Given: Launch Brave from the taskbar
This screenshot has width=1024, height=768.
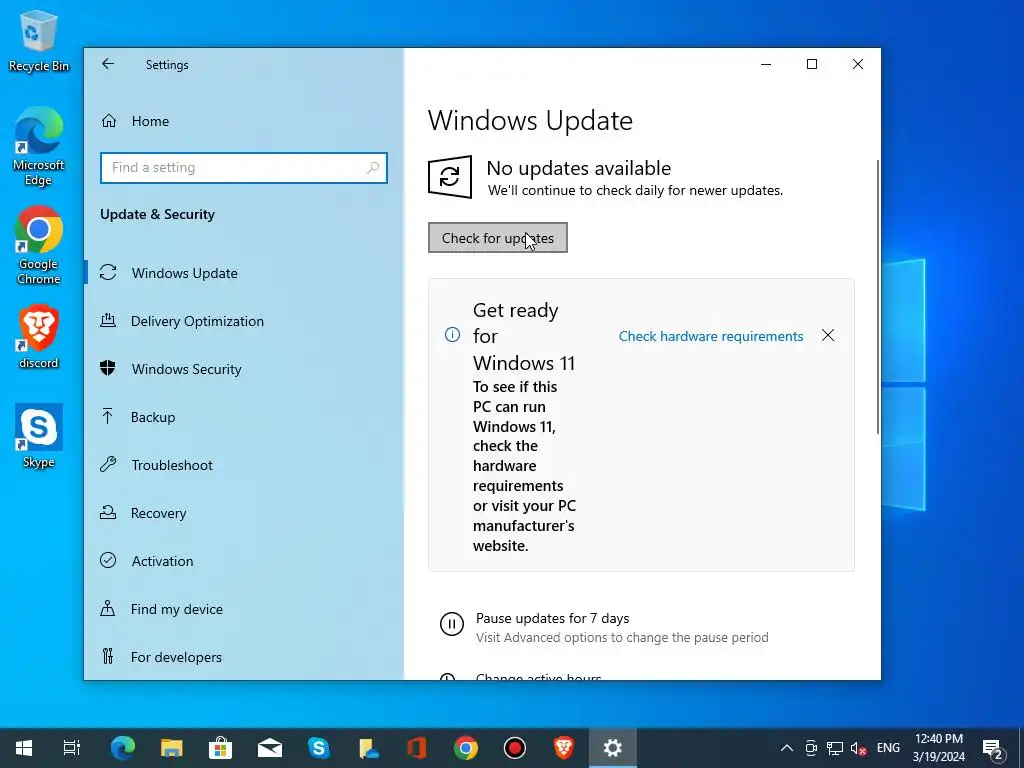Looking at the screenshot, I should 564,748.
